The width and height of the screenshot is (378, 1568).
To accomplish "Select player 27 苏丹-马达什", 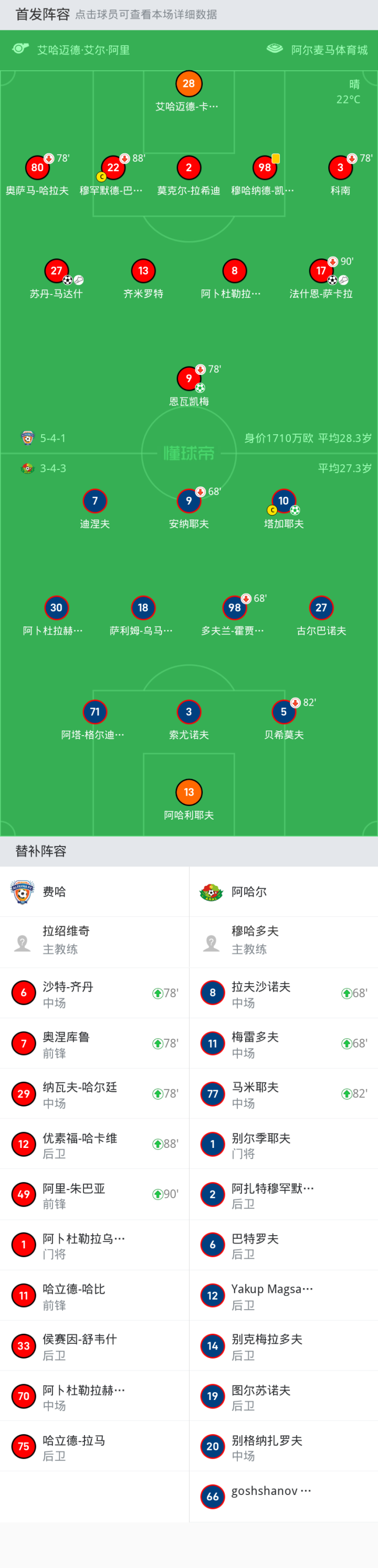I will click(x=56, y=271).
